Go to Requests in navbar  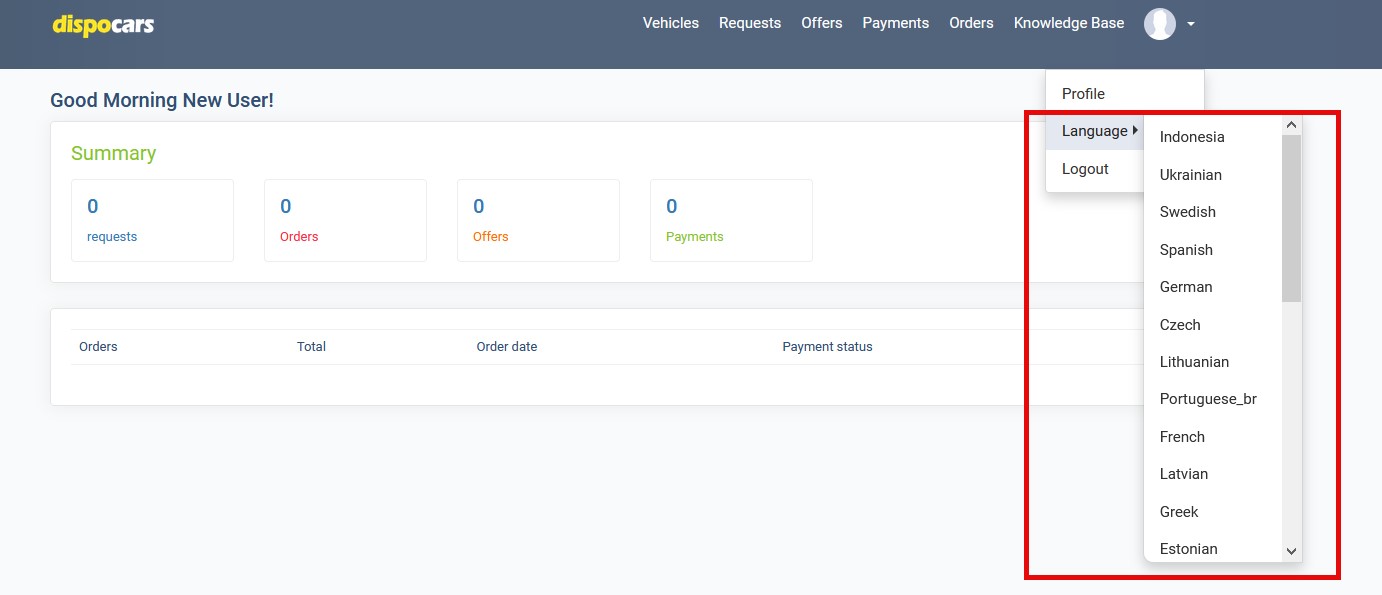pos(749,23)
